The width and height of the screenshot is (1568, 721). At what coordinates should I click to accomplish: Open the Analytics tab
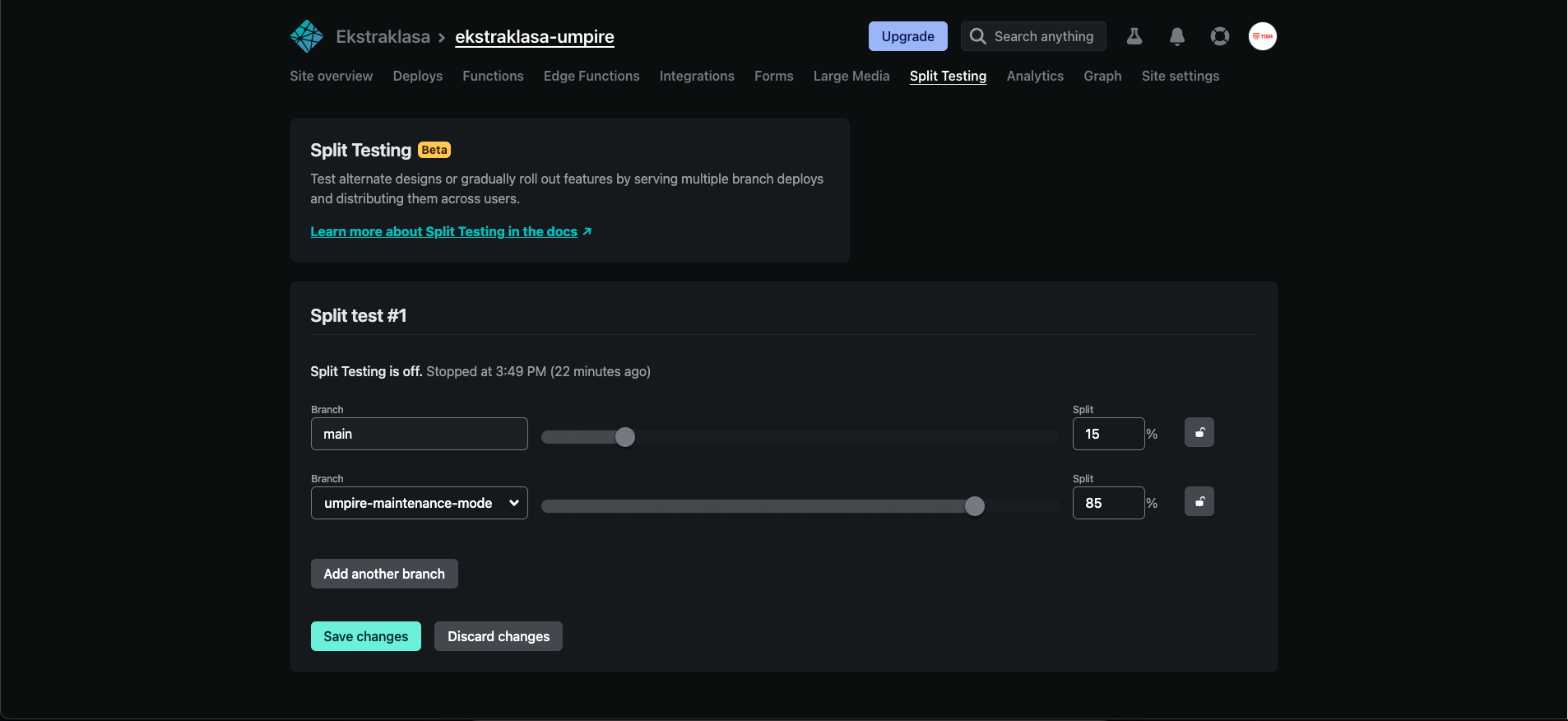(x=1035, y=76)
